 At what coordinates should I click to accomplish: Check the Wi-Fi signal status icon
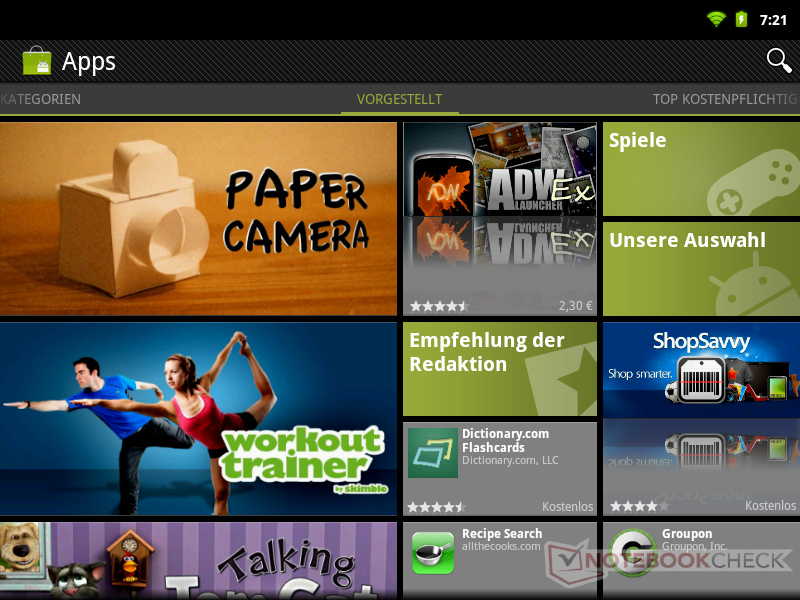click(x=716, y=19)
